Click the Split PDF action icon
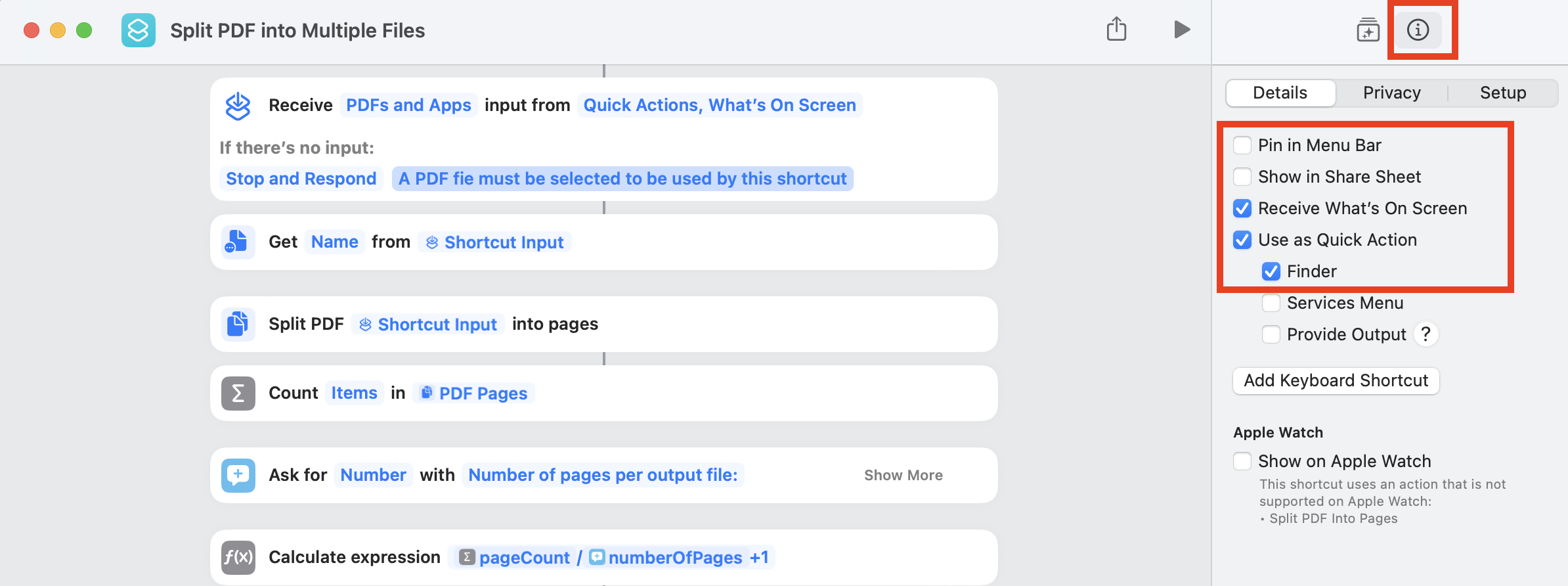Viewport: 1568px width, 586px height. click(x=238, y=324)
